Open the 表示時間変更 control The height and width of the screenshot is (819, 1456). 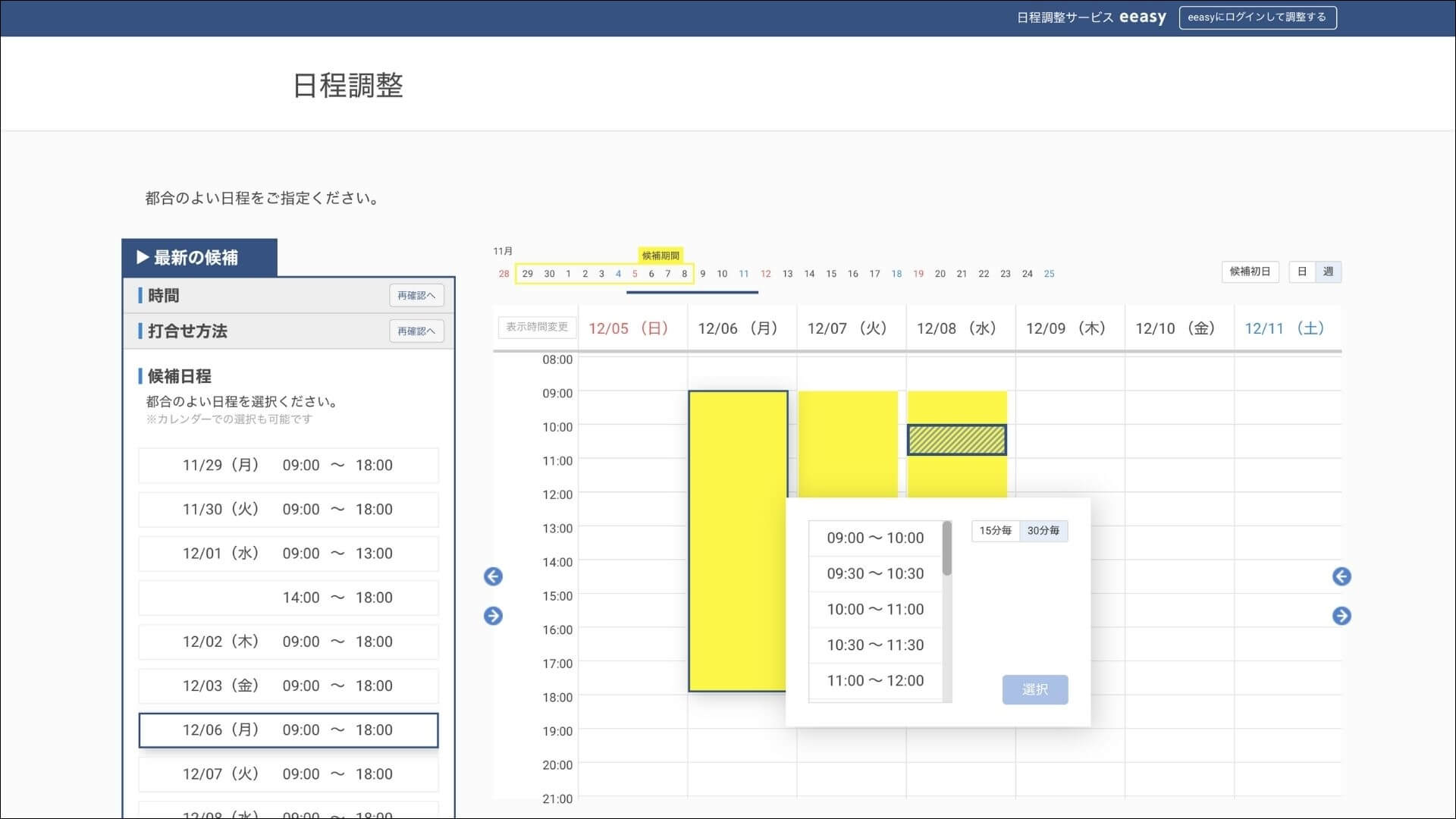[536, 327]
